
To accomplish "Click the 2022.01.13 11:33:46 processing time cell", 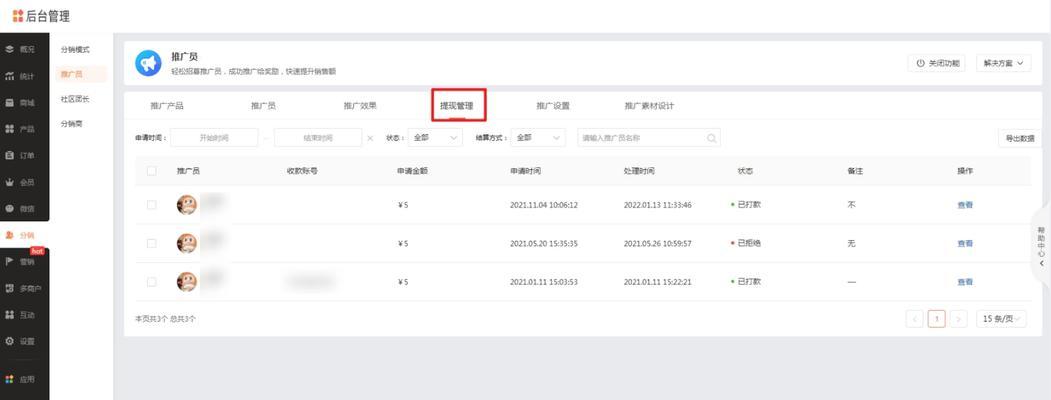I will 657,205.
